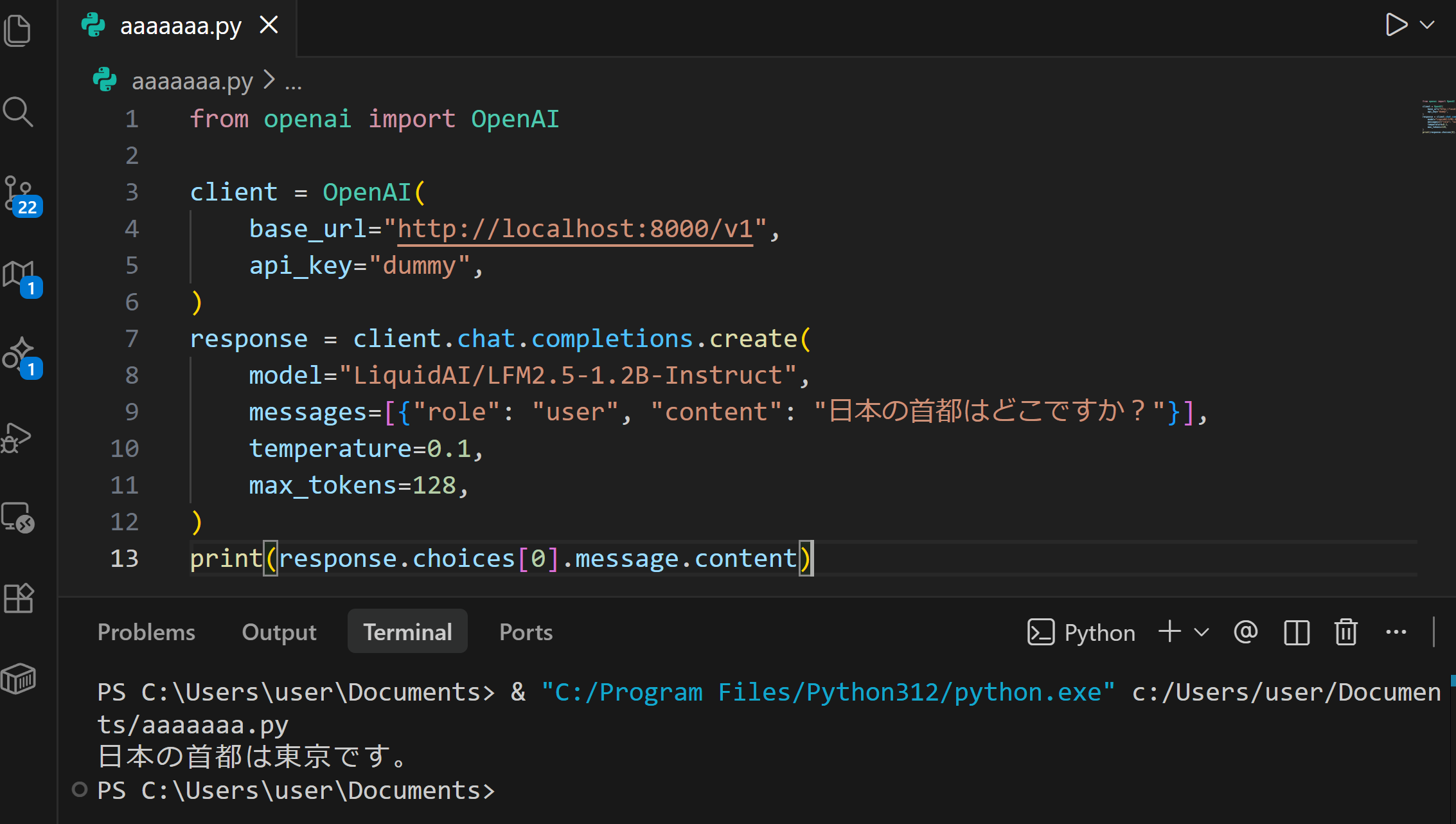Open the Search sidebar panel
The width and height of the screenshot is (1456, 824).
[18, 112]
